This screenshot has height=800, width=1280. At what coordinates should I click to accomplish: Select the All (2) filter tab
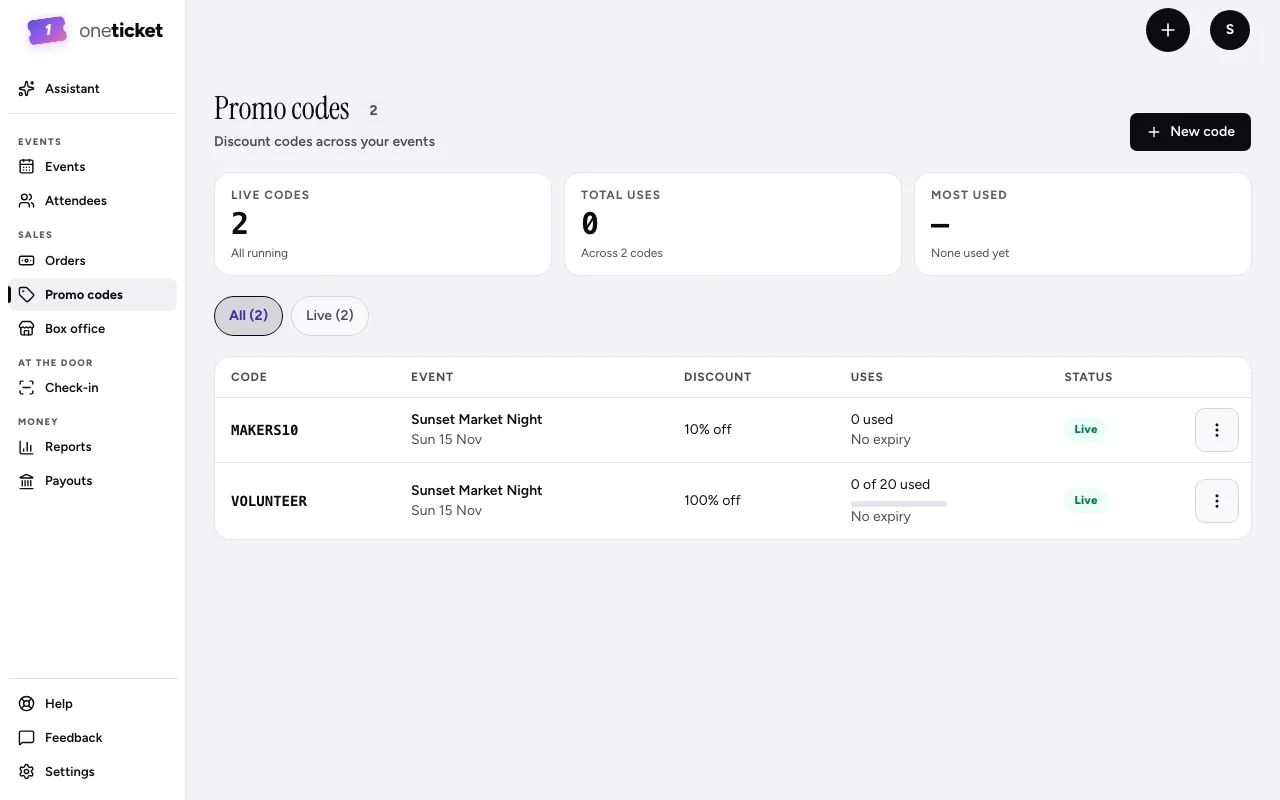[248, 316]
